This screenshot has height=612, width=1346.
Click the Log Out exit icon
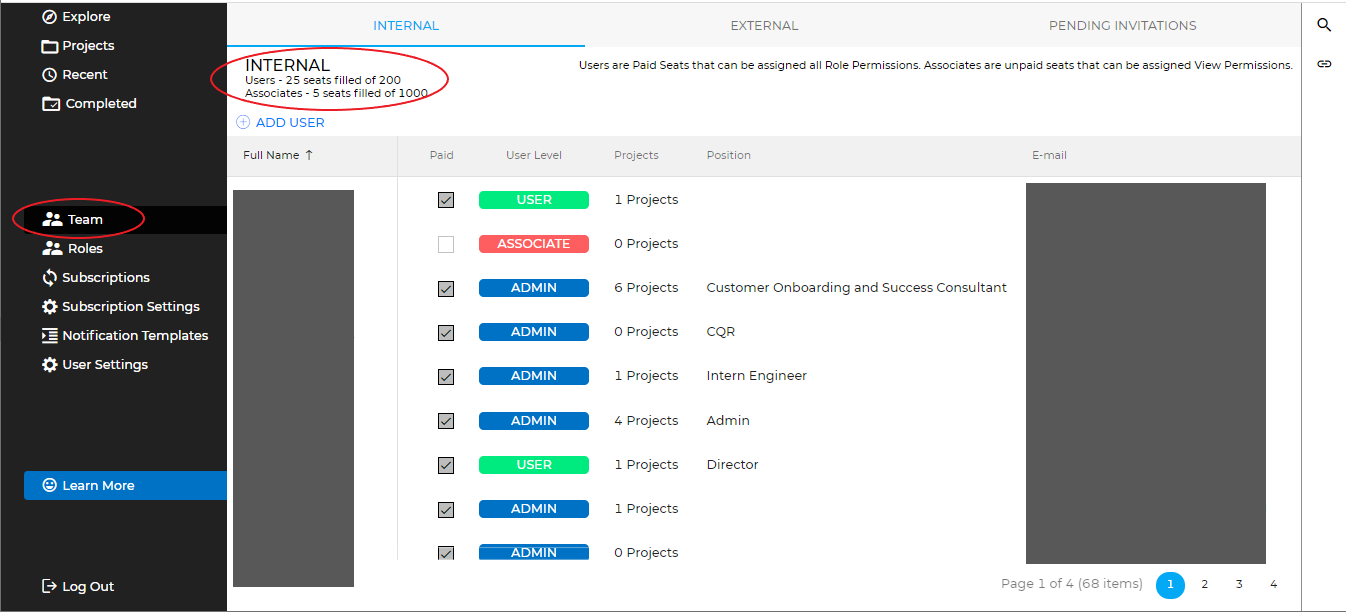pos(49,587)
